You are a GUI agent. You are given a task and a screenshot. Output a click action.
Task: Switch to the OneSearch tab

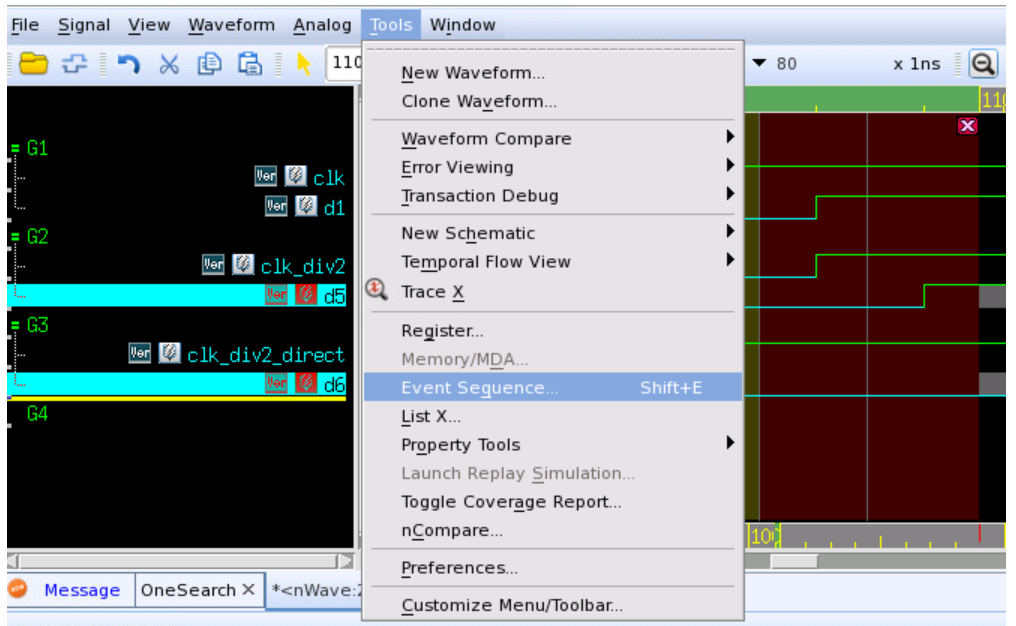coord(188,590)
